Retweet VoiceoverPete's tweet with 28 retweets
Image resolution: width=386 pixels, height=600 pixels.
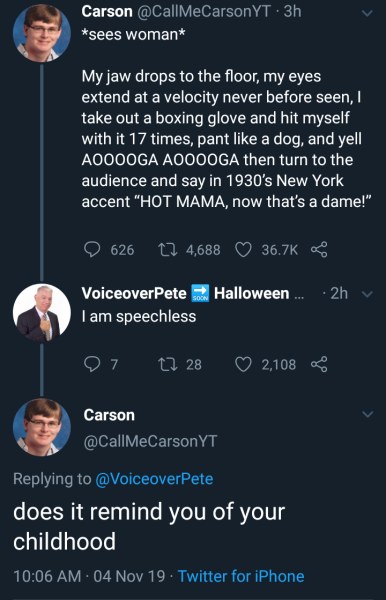click(168, 364)
